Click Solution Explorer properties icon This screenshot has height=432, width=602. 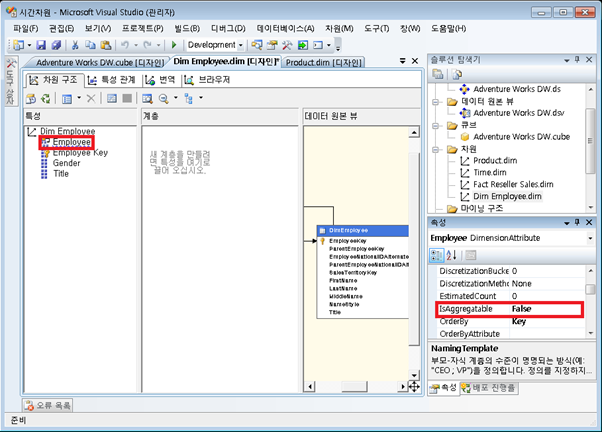tap(438, 74)
